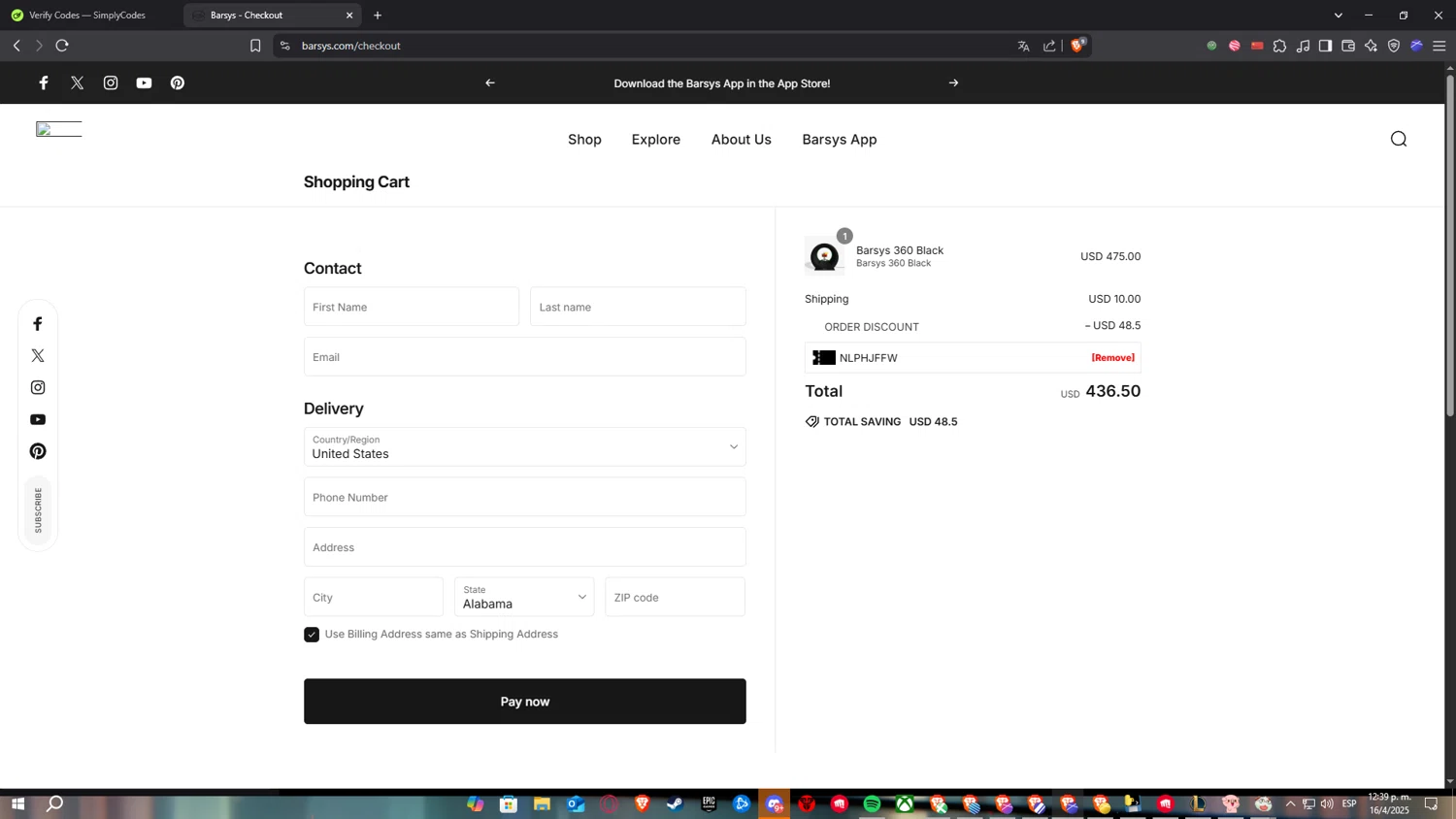Viewport: 1456px width, 819px height.
Task: Open a new browser tab with plus
Action: [x=378, y=16]
